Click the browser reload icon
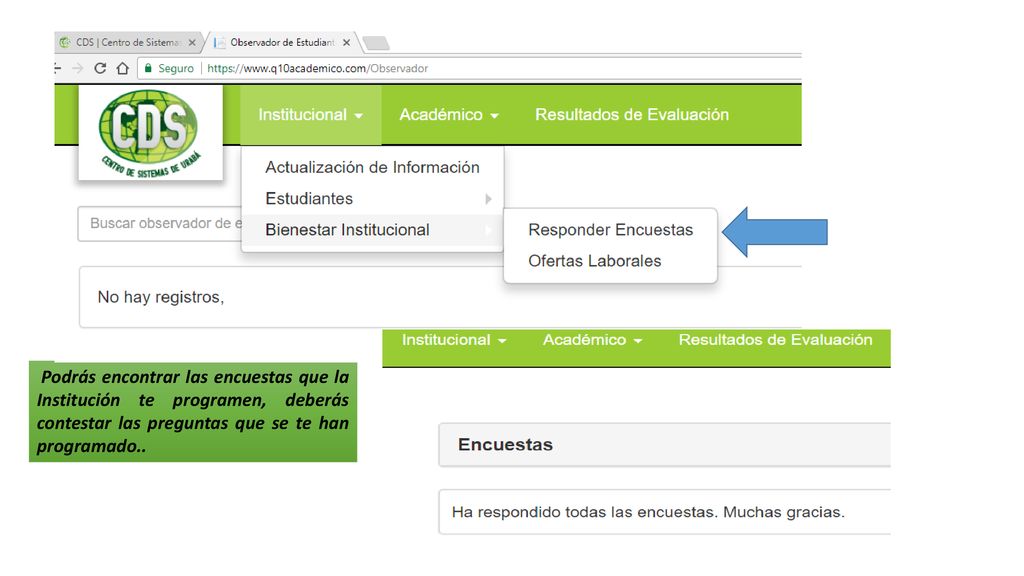1024x576 pixels. [x=100, y=68]
